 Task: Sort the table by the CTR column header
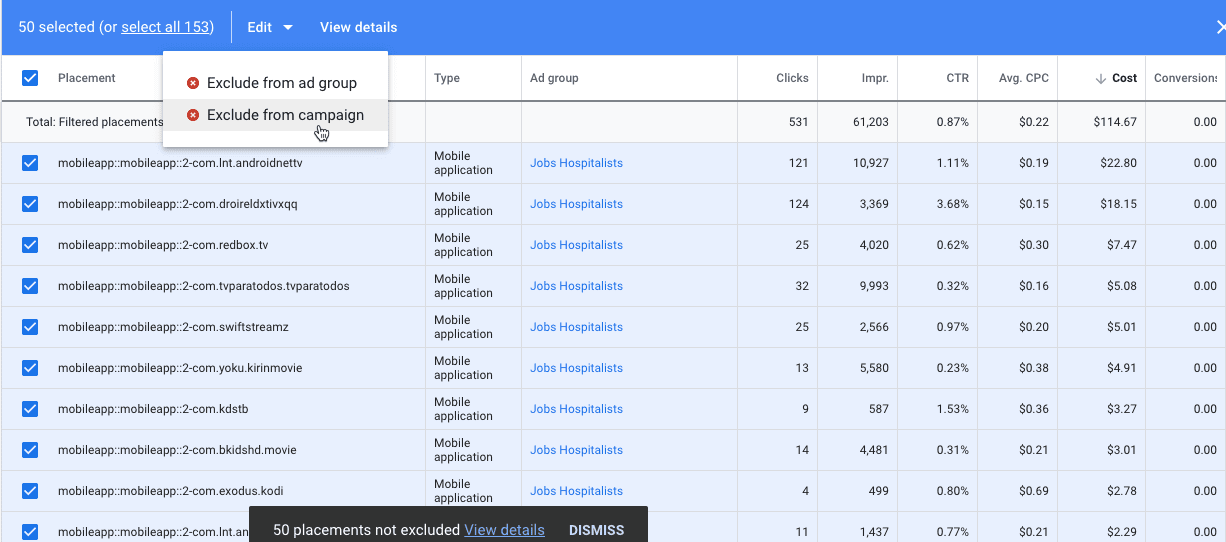(x=957, y=78)
